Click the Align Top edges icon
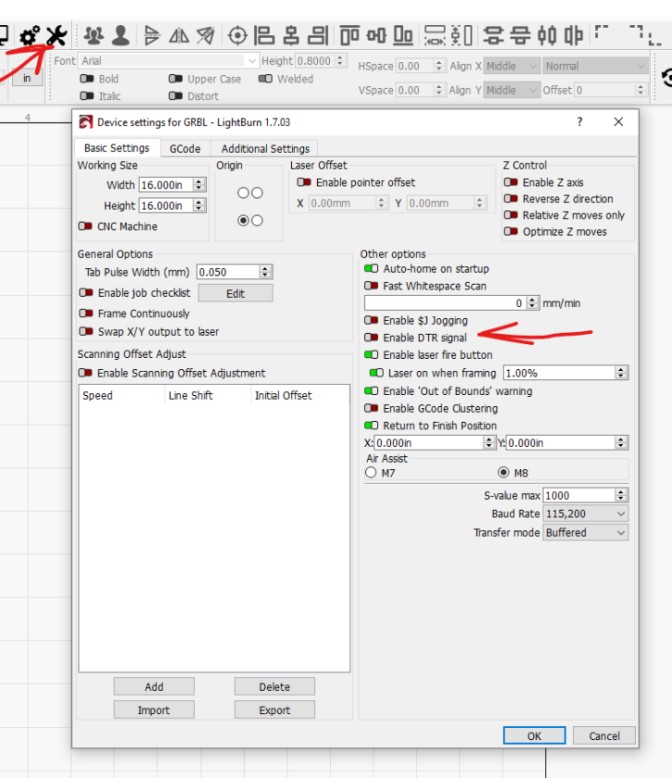Image resolution: width=672 pixels, height=778 pixels. [x=349, y=36]
